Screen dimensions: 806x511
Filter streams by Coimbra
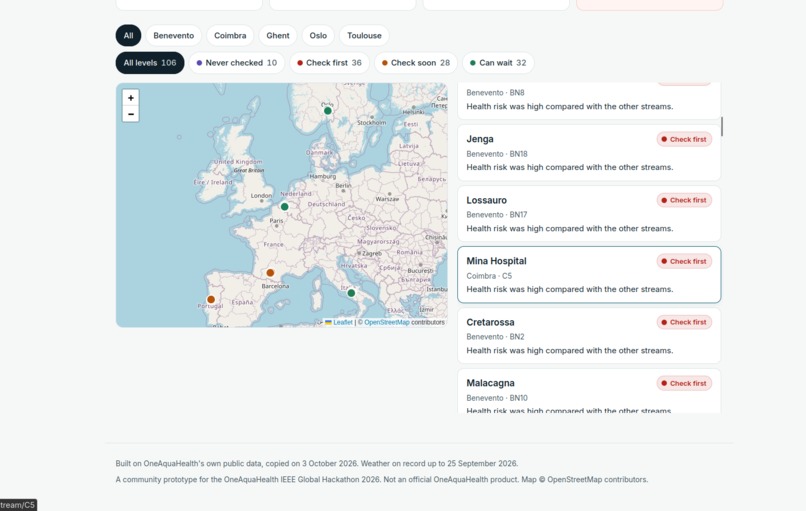tap(230, 35)
